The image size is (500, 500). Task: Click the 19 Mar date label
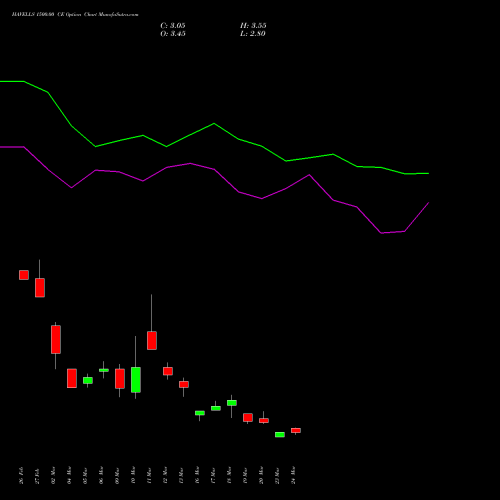click(246, 475)
